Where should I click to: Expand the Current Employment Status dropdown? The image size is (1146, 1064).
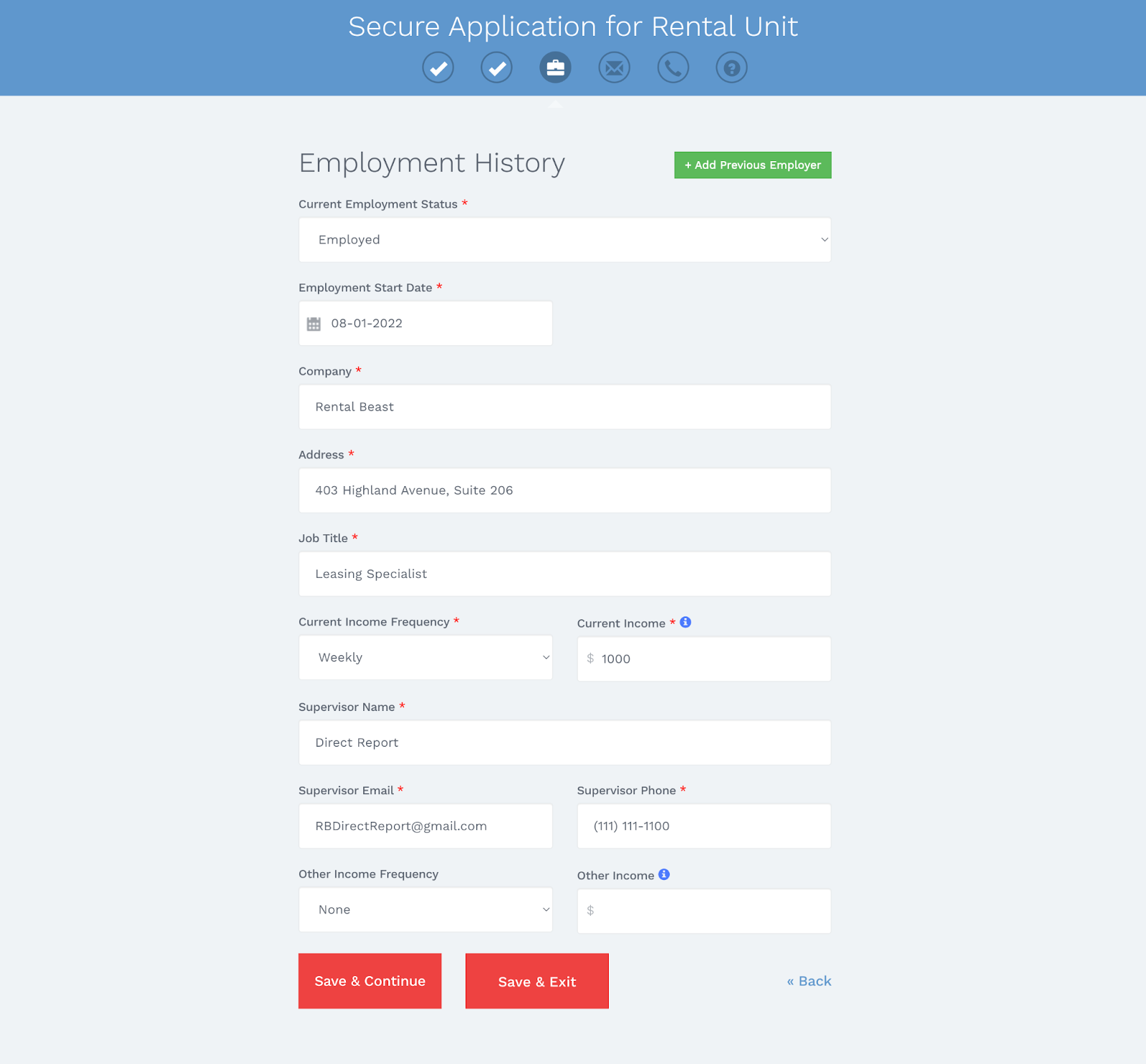(x=564, y=240)
